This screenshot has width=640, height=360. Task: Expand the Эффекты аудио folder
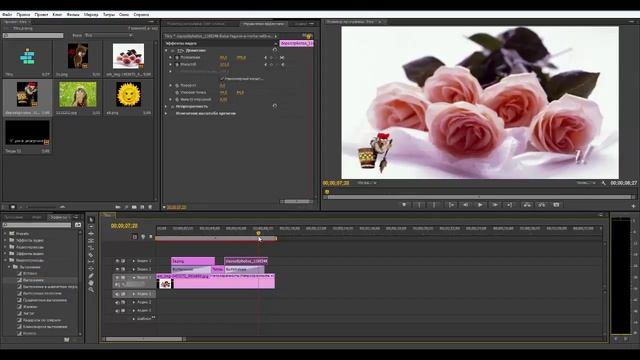5,240
